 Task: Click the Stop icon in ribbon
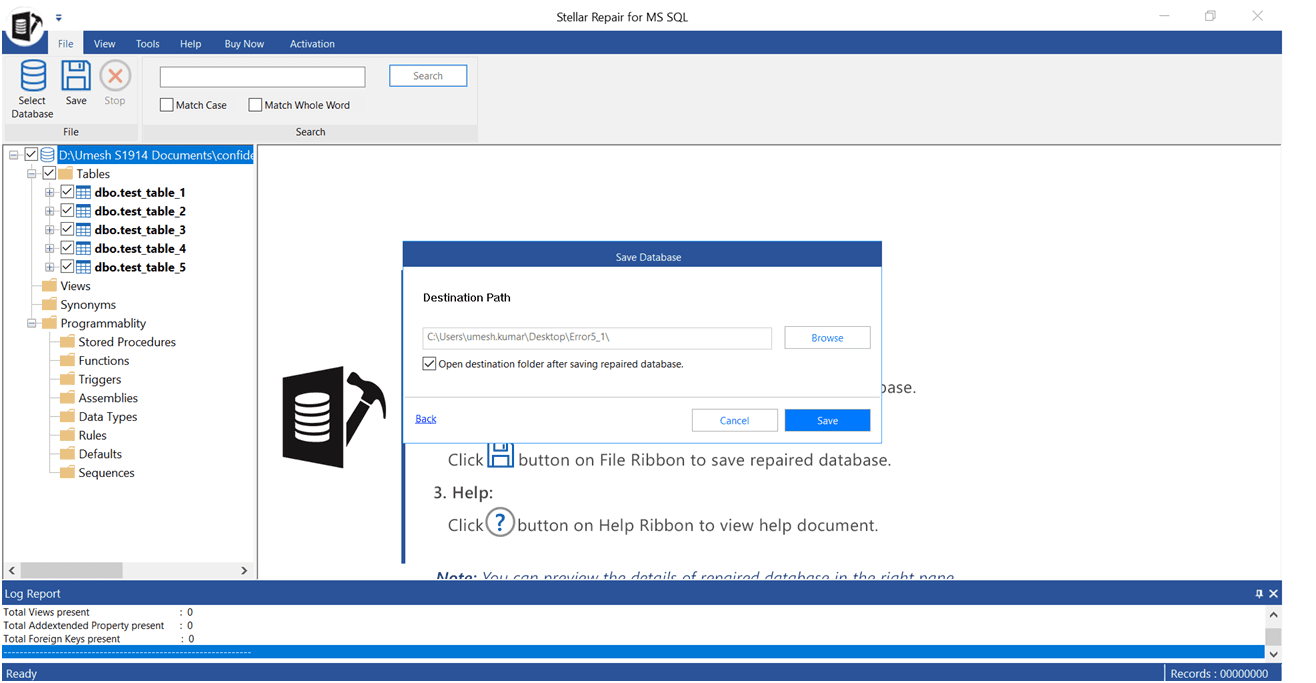click(x=115, y=76)
